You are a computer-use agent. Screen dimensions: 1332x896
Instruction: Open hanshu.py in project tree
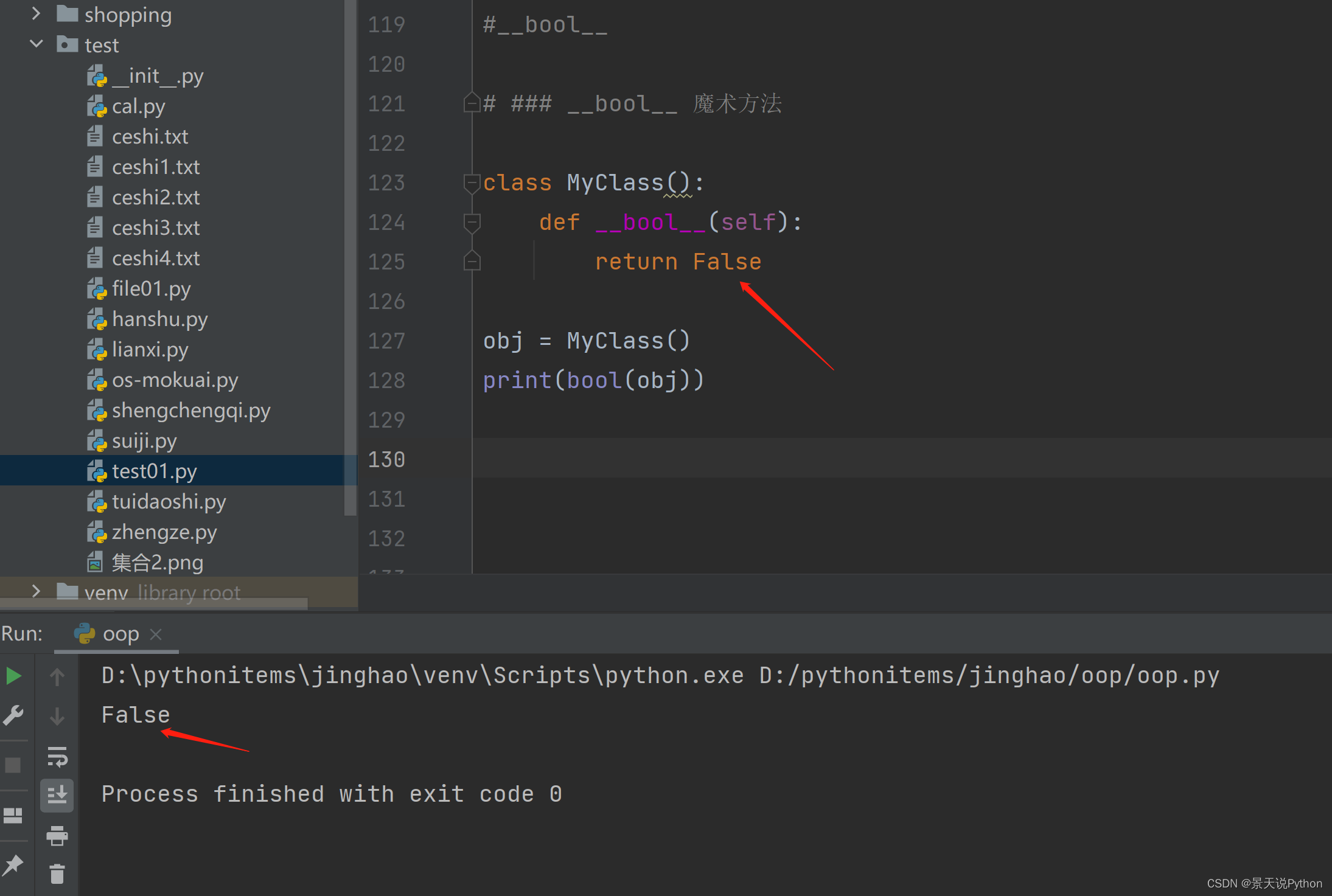[160, 319]
